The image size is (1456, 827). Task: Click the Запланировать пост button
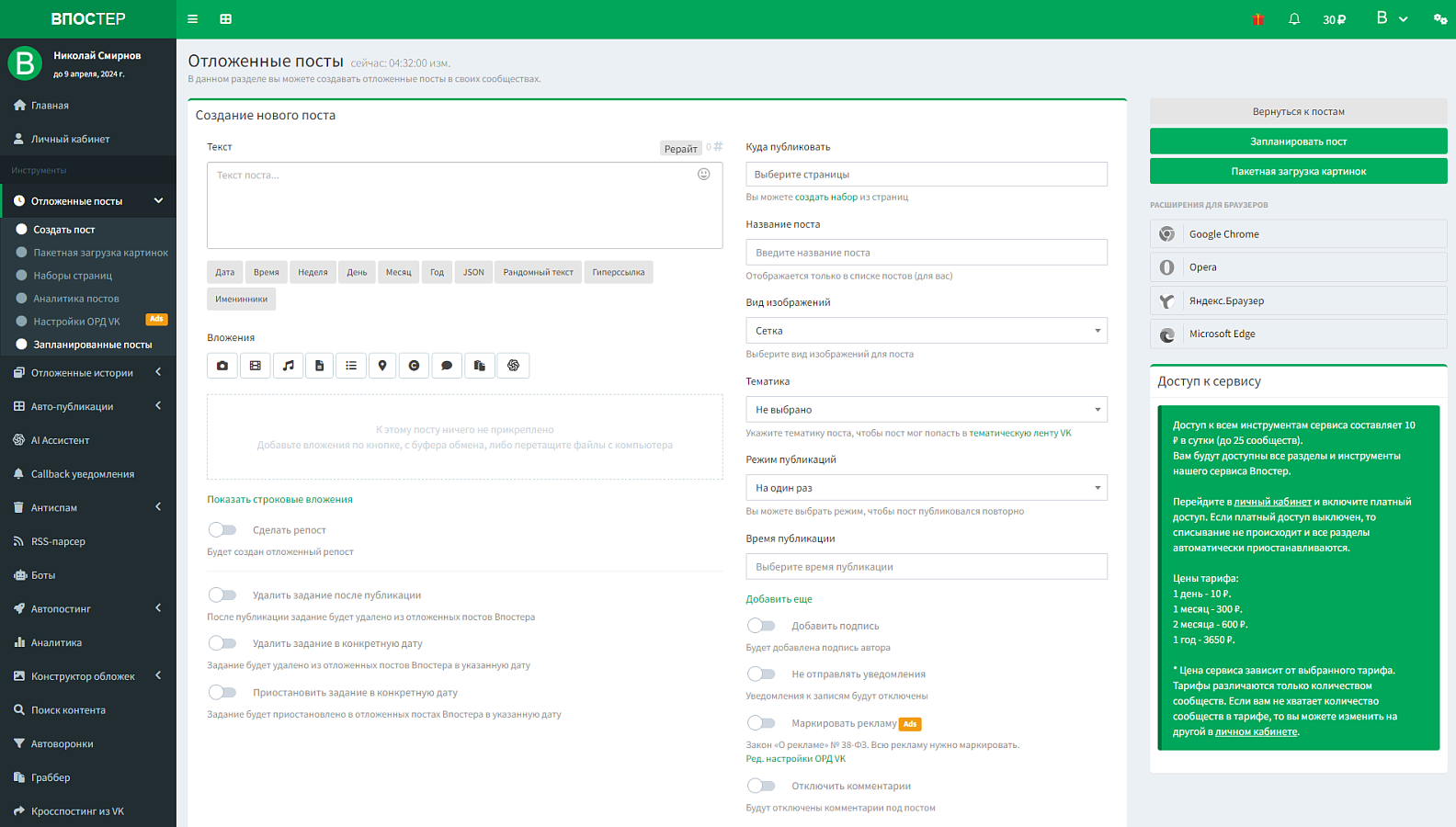[x=1298, y=142]
